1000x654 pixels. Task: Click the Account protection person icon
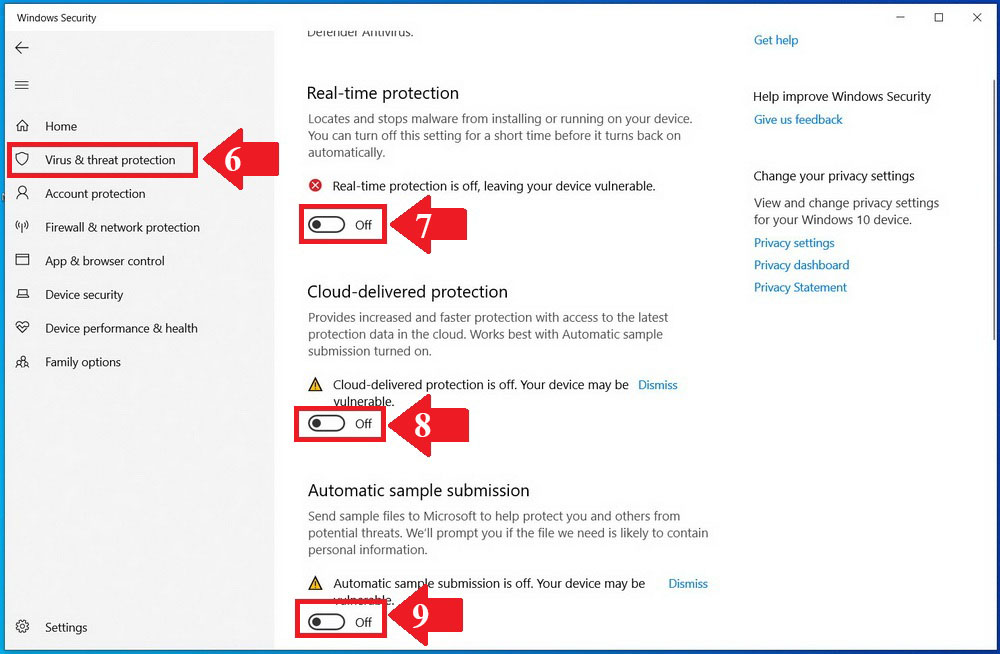click(22, 193)
